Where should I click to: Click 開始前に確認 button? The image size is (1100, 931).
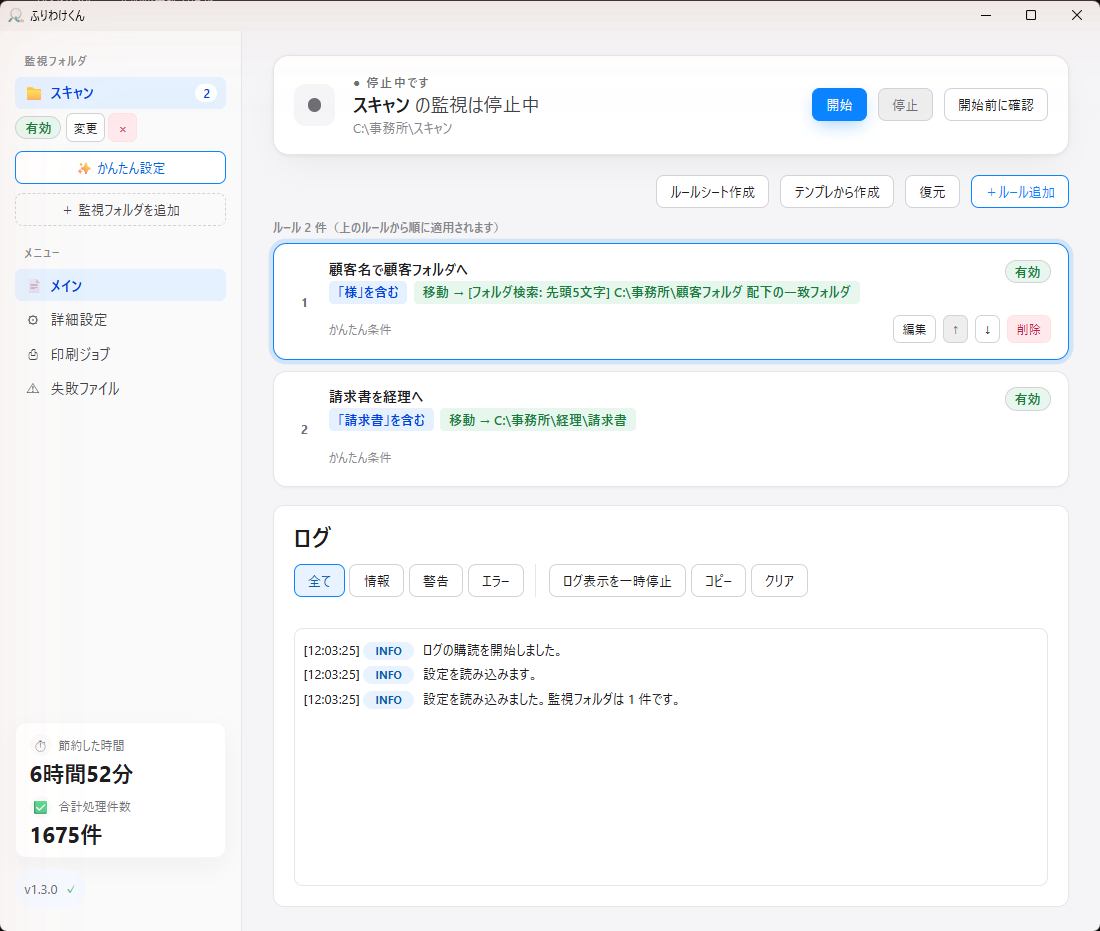(995, 105)
